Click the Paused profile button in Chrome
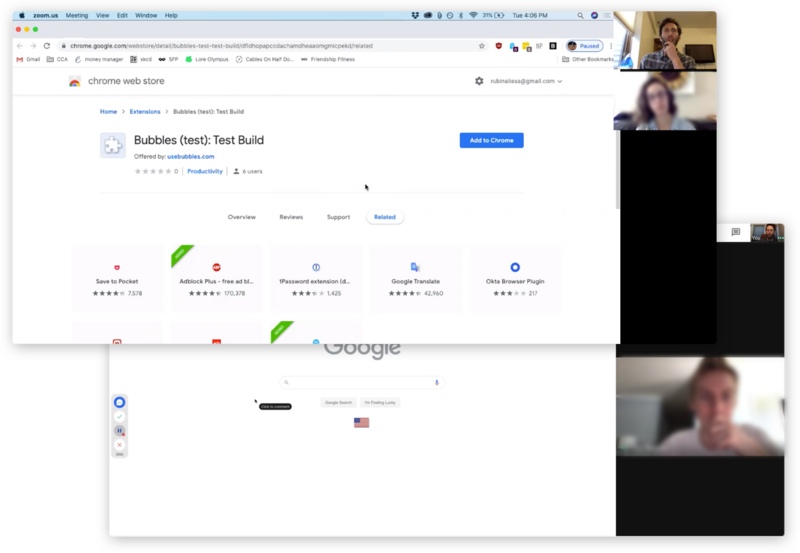The image size is (800, 553). click(x=585, y=46)
